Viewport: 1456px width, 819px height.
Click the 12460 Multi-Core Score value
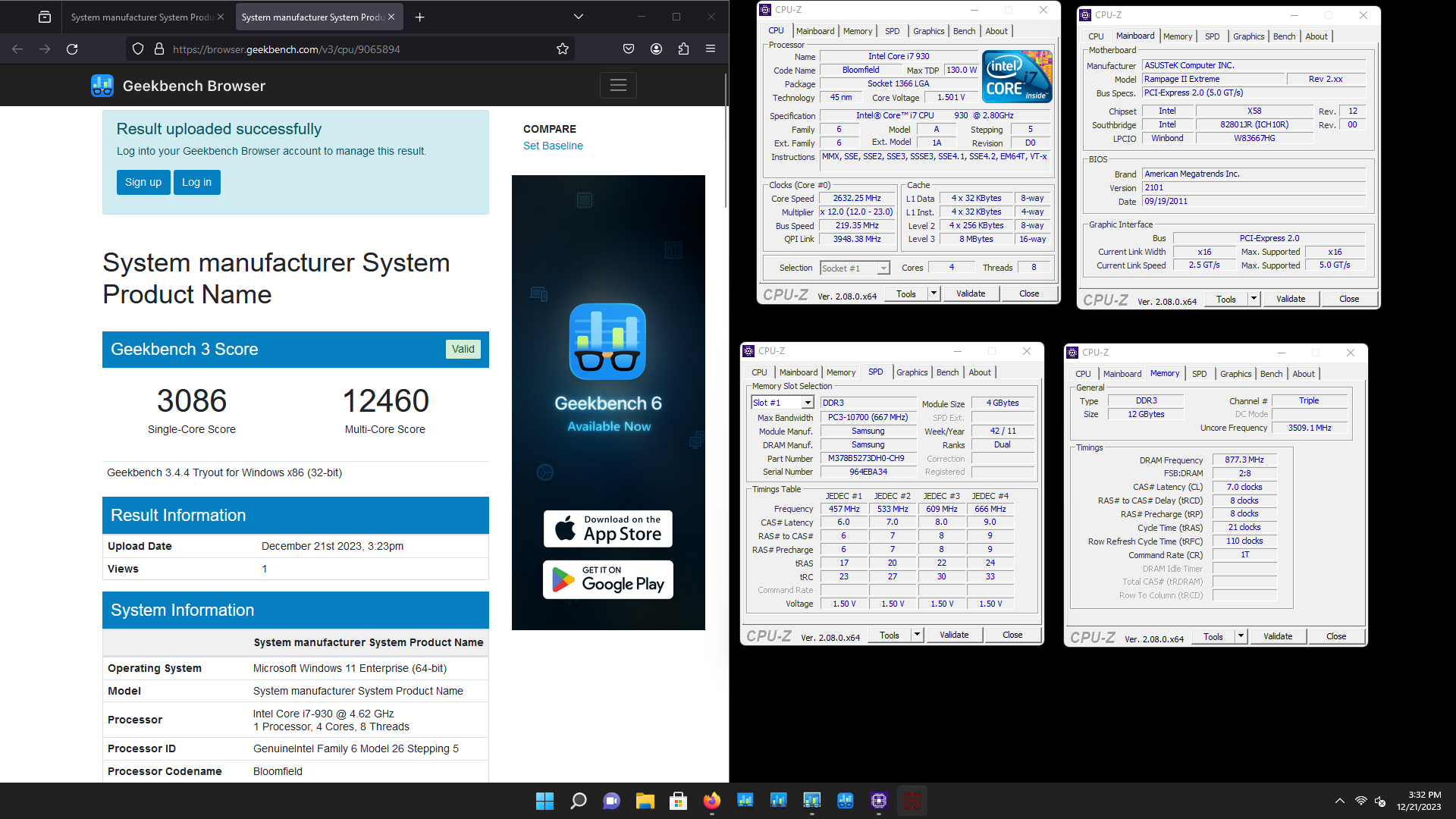[x=385, y=400]
